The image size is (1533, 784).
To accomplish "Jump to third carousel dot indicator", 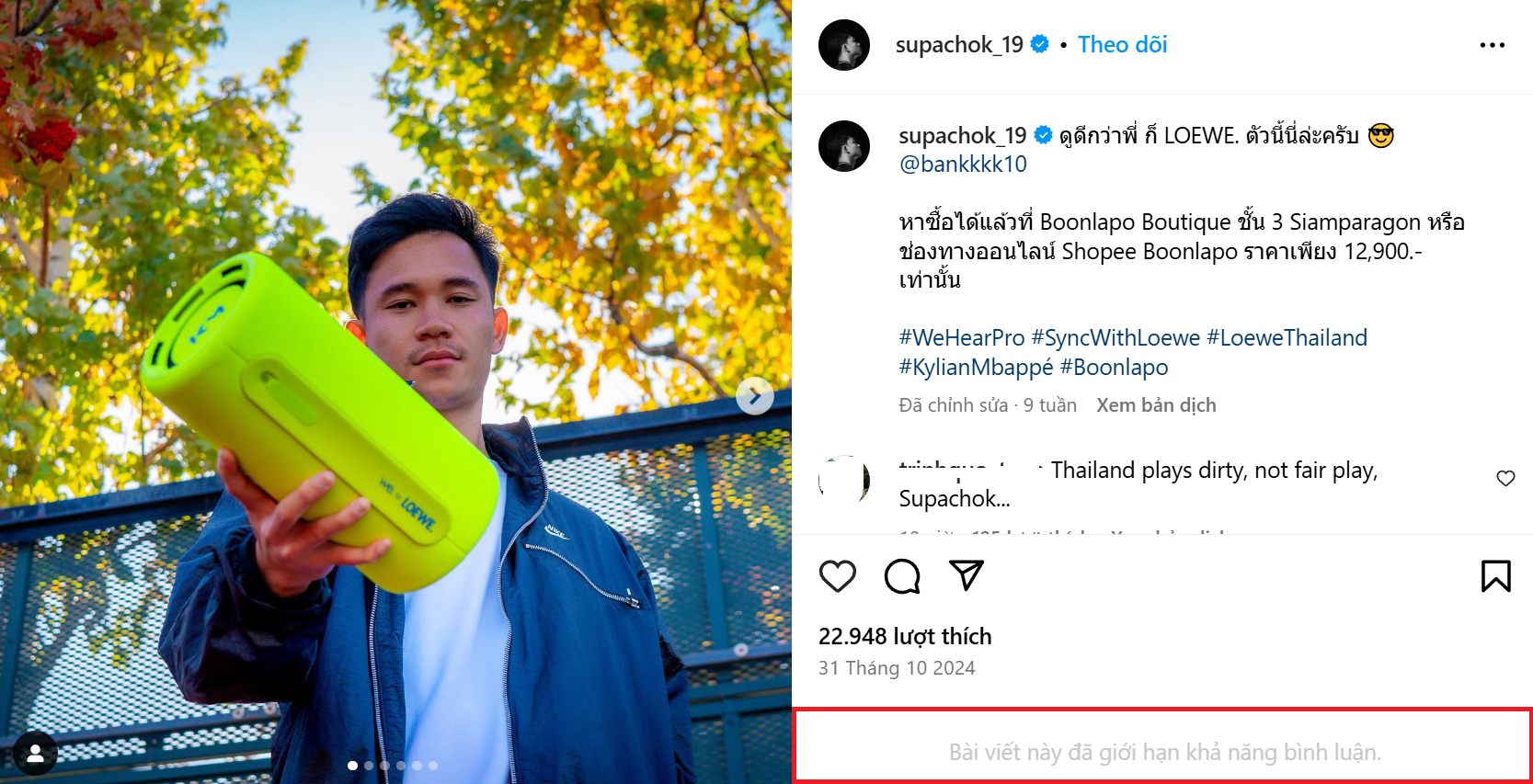I will 384,766.
